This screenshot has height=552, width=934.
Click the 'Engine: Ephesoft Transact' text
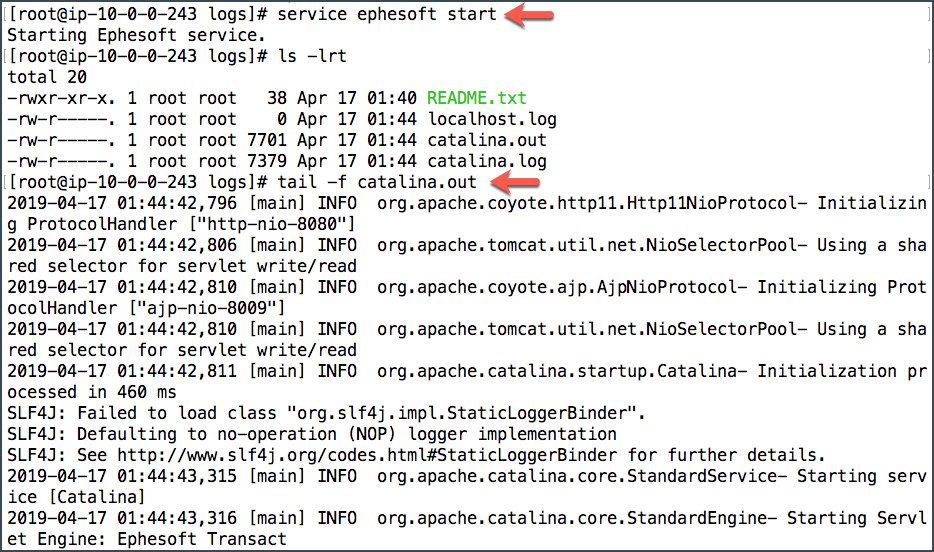[x=162, y=539]
